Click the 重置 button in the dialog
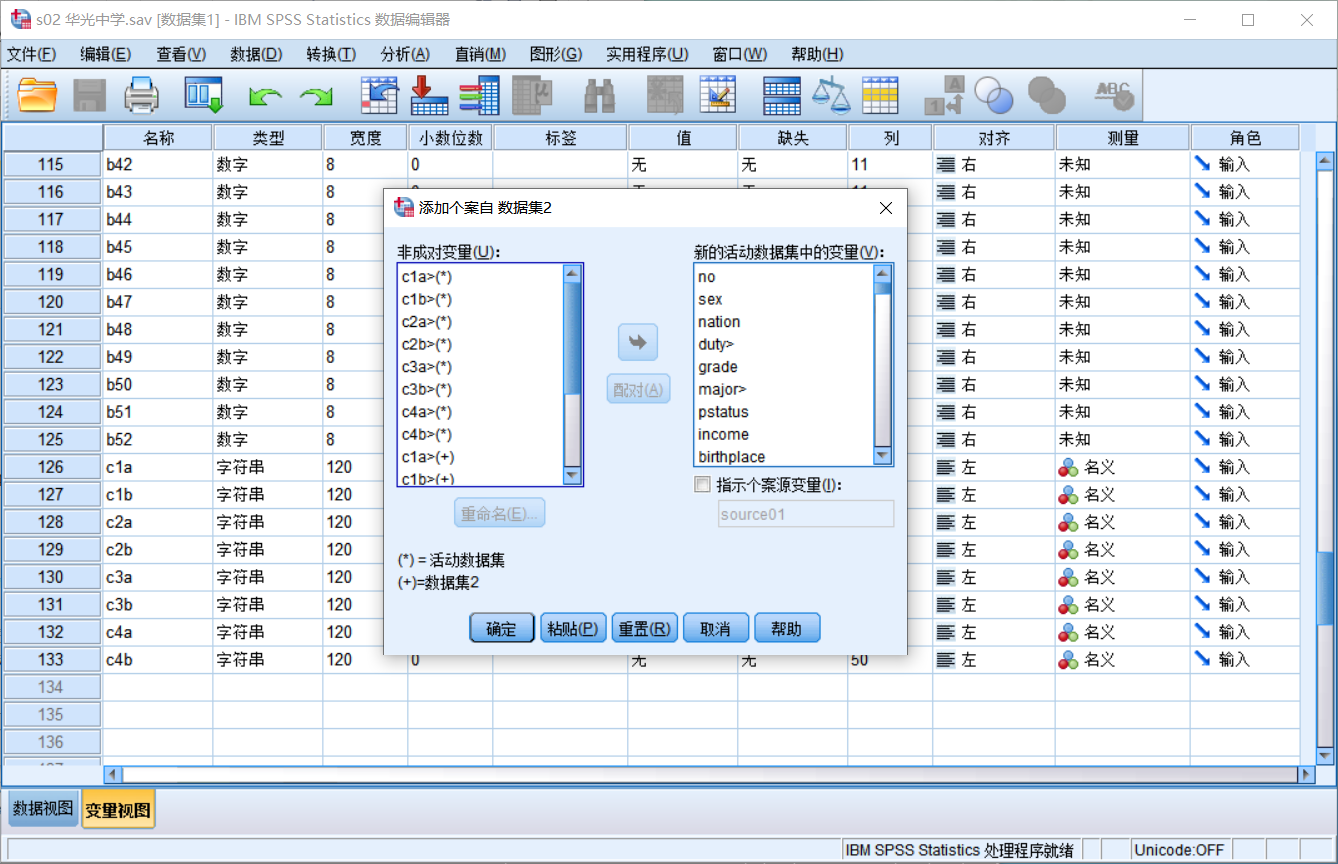 tap(645, 628)
